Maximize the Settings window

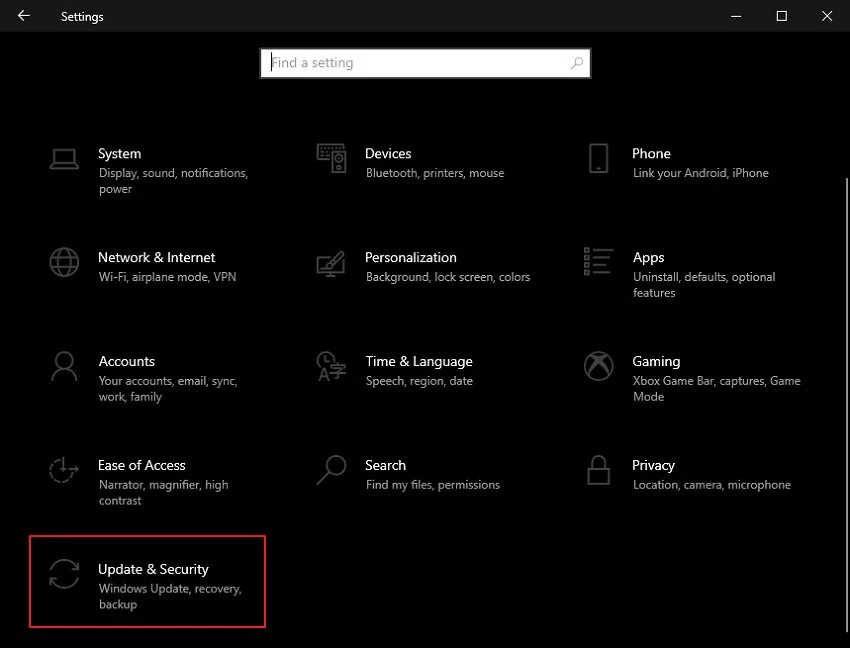click(x=782, y=16)
